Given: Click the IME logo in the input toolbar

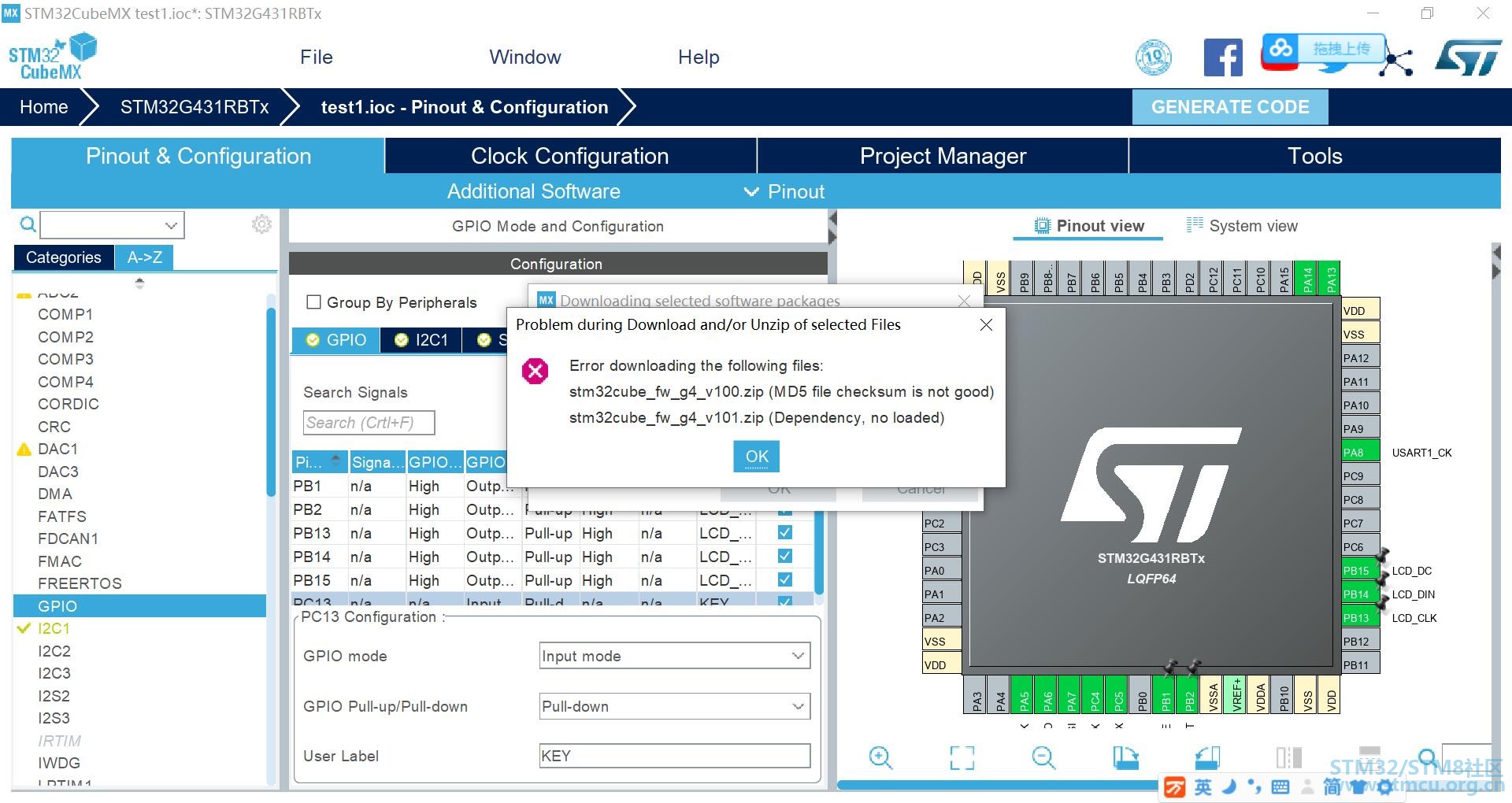Looking at the screenshot, I should pos(1174,787).
